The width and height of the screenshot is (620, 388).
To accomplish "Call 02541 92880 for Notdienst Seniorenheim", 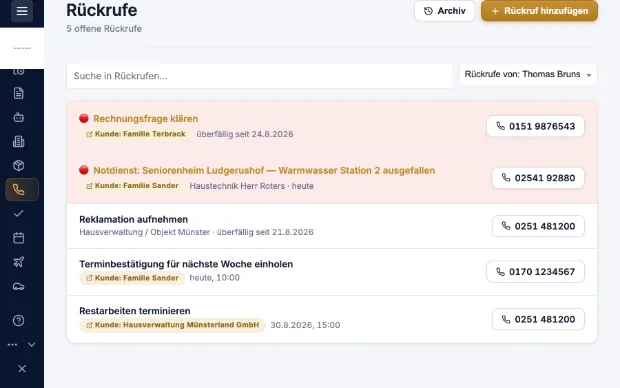I will pos(538,178).
